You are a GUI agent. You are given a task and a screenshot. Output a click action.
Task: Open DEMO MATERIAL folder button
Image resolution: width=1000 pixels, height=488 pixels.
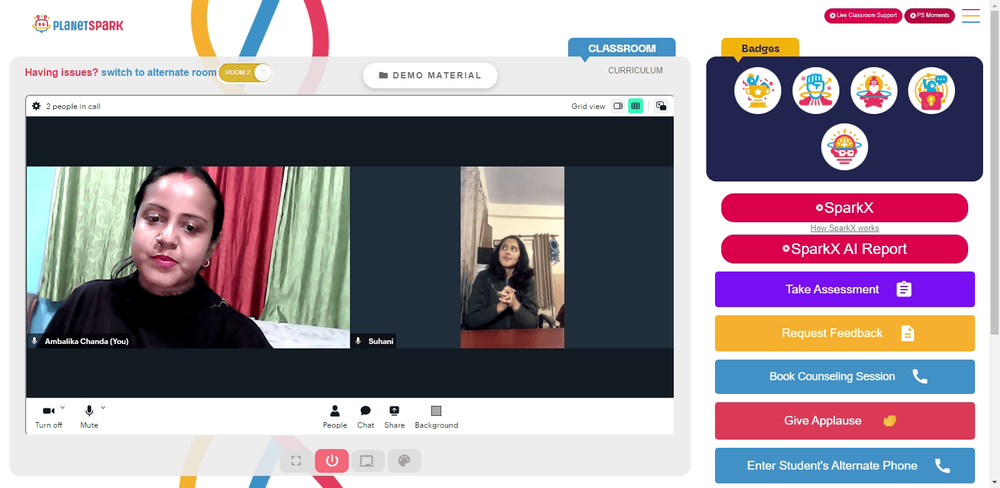(430, 75)
